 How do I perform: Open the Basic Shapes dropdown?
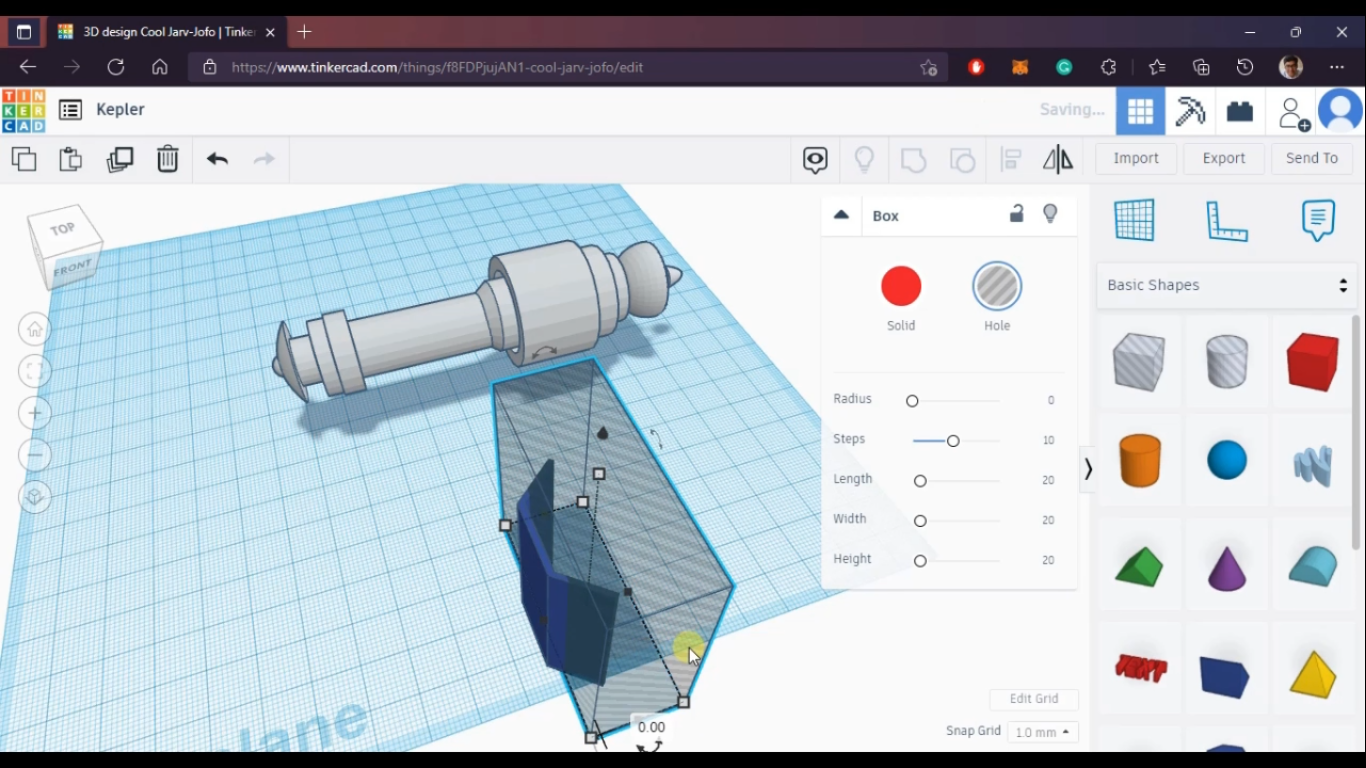(1227, 286)
